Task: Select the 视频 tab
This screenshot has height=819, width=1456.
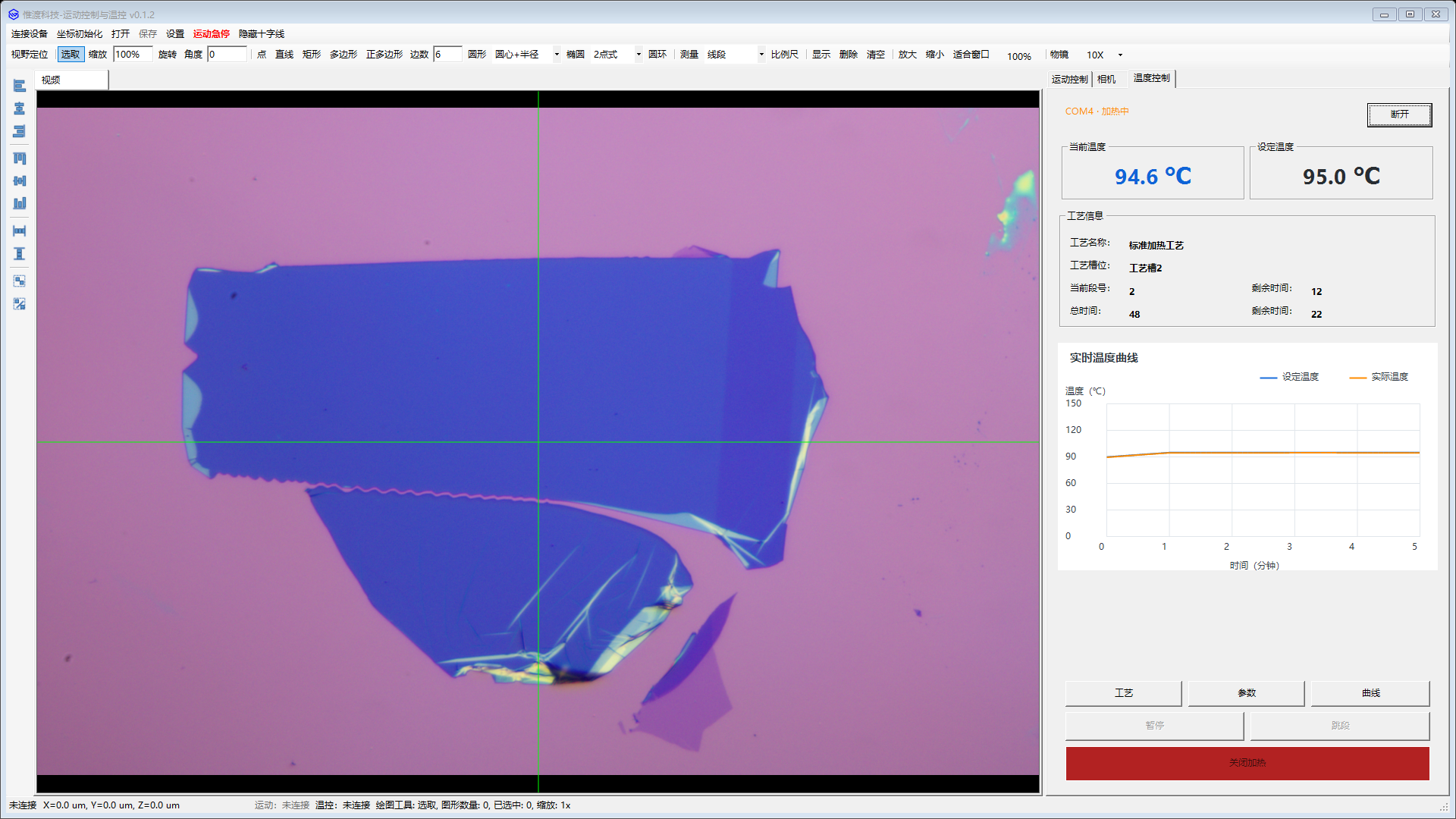Action: click(71, 80)
